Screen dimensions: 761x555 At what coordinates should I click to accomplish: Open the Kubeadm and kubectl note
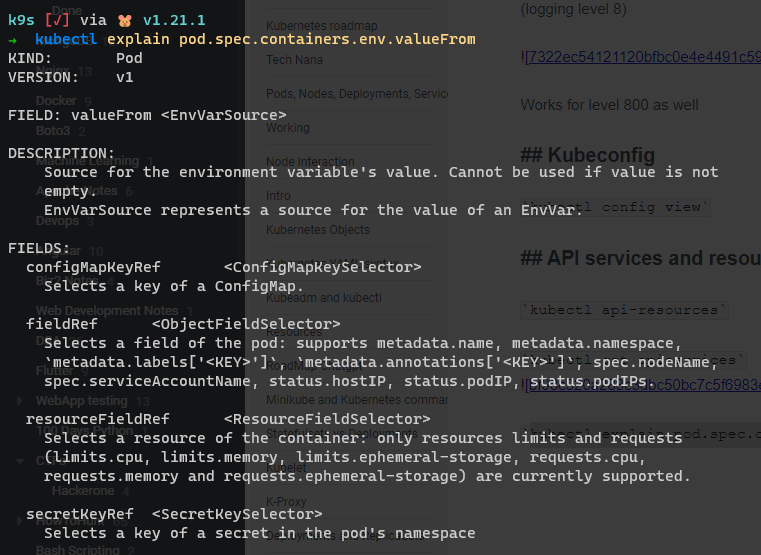pos(324,297)
